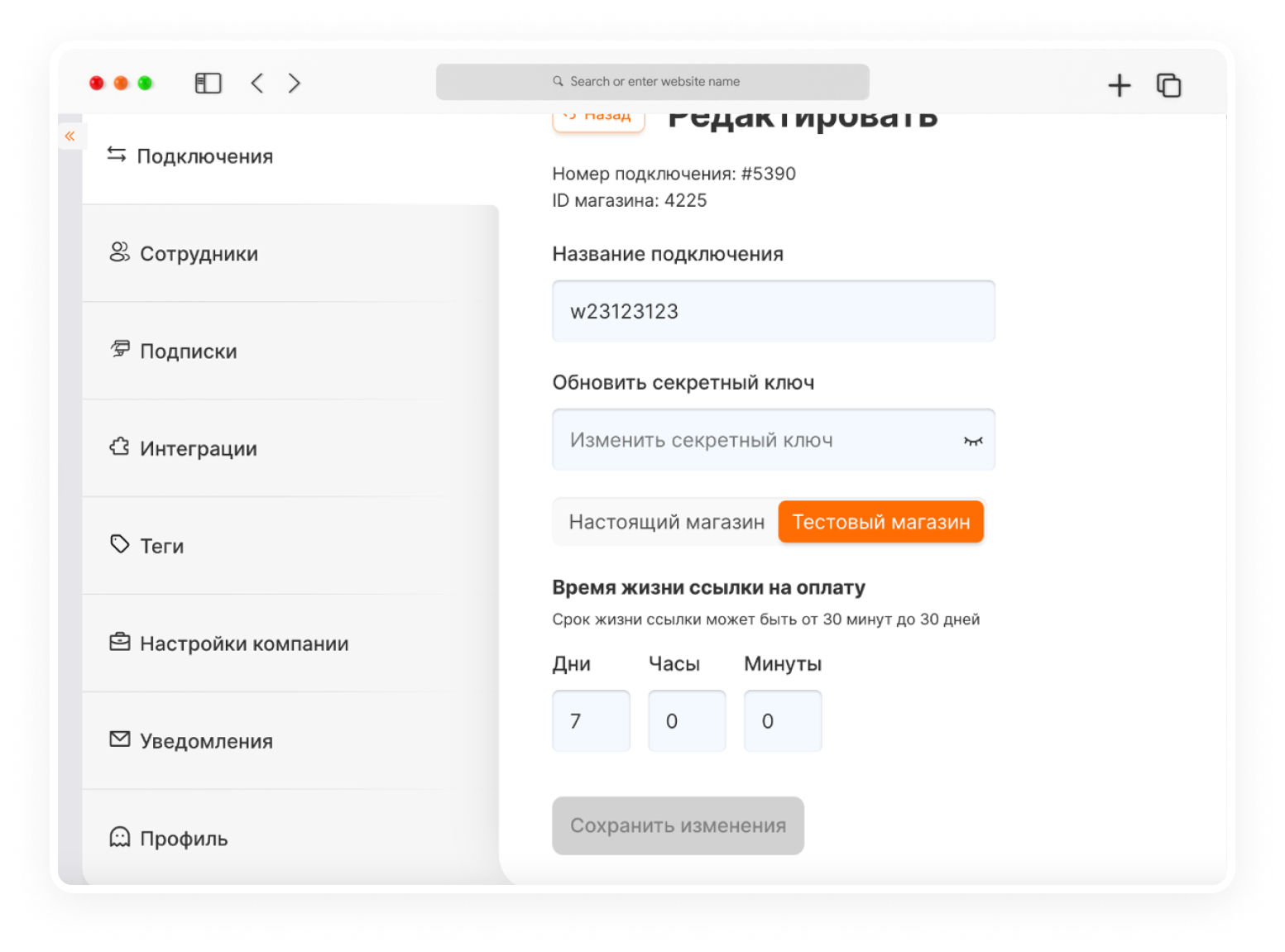Open new tab with plus icon

coord(1119,85)
